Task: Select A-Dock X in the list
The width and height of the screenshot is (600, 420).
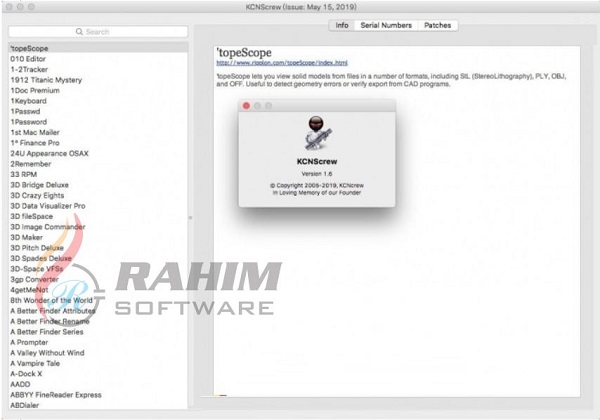Action: point(98,374)
